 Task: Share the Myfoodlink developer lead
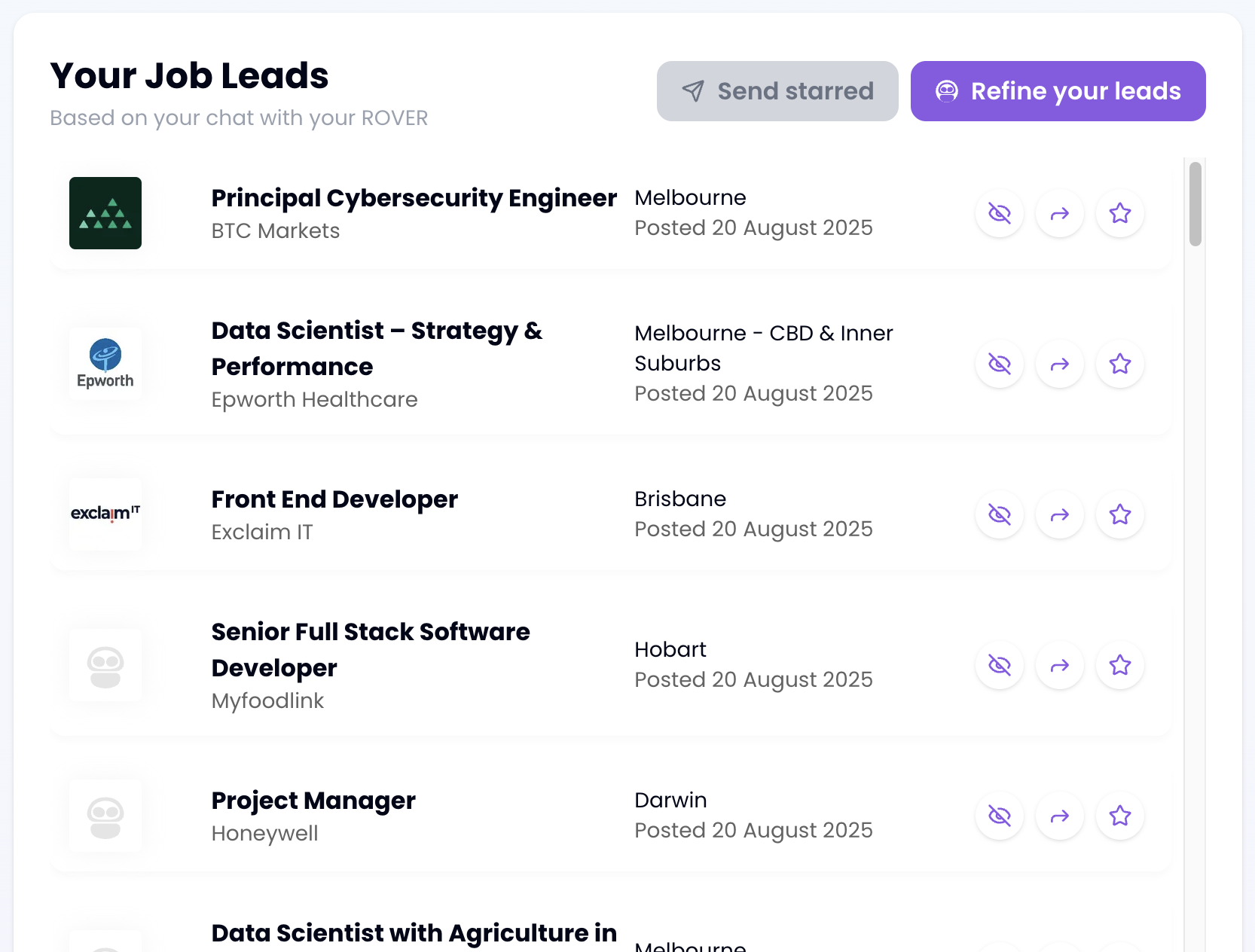point(1059,665)
